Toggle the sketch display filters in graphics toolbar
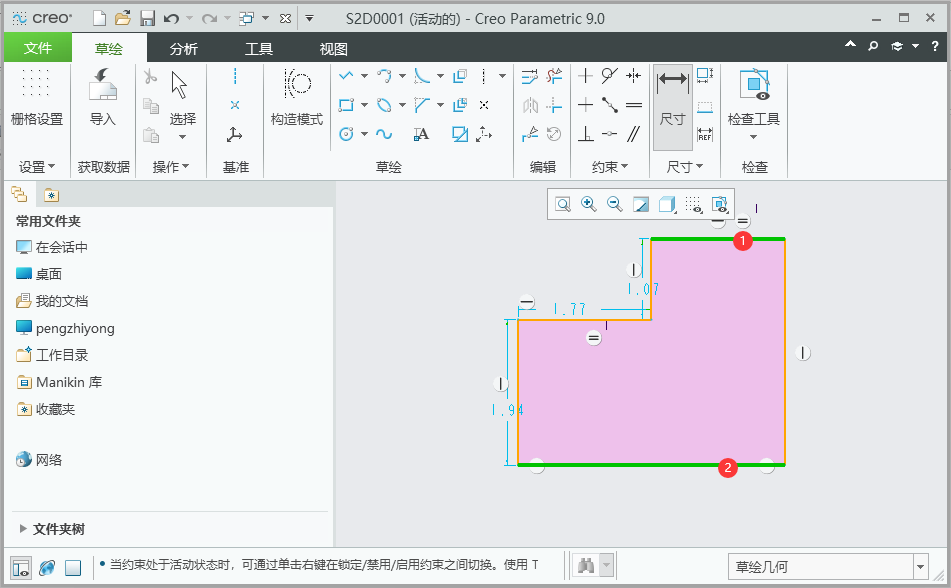Image resolution: width=951 pixels, height=588 pixels. (694, 204)
